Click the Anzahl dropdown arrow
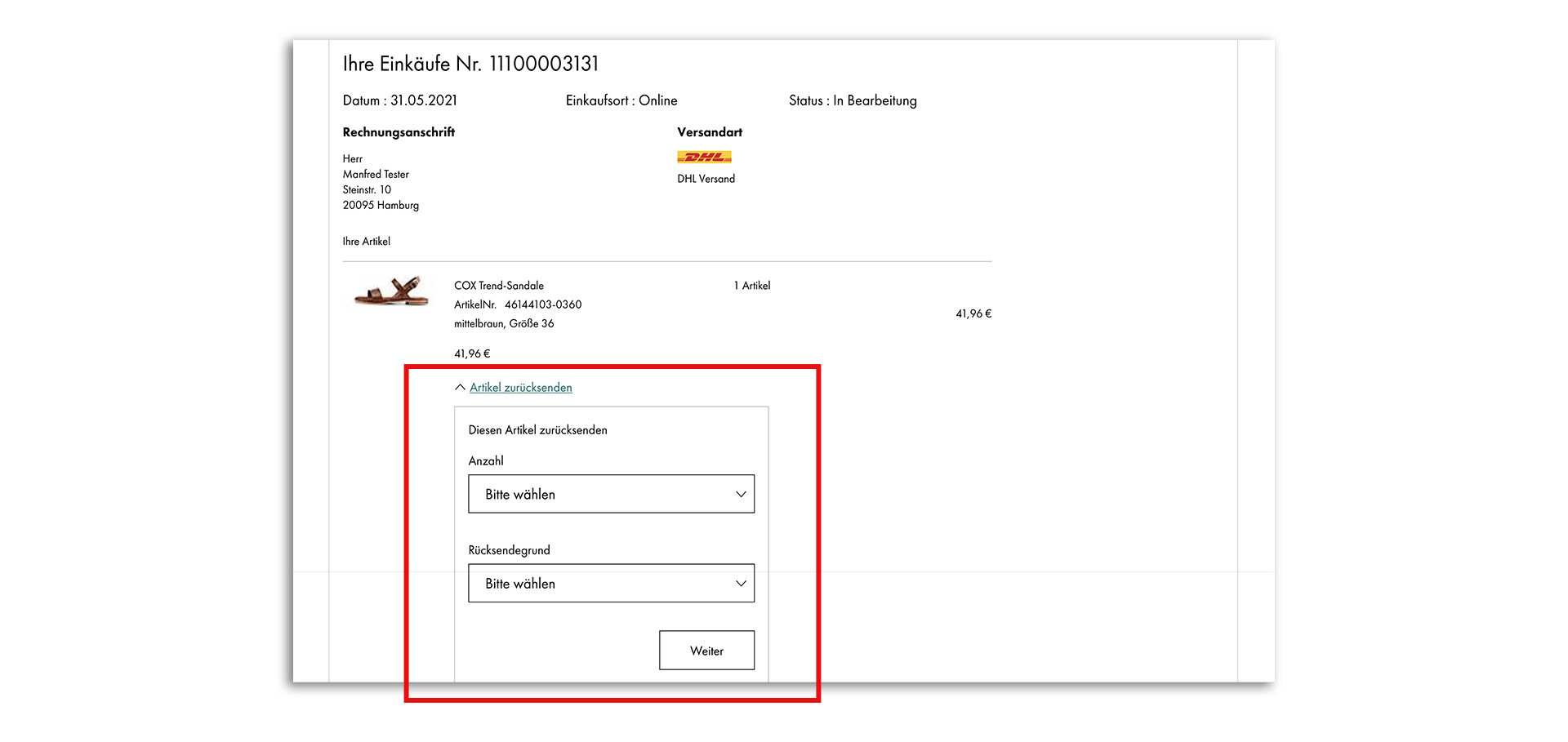Image resolution: width=1568 pixels, height=742 pixels. click(x=740, y=495)
